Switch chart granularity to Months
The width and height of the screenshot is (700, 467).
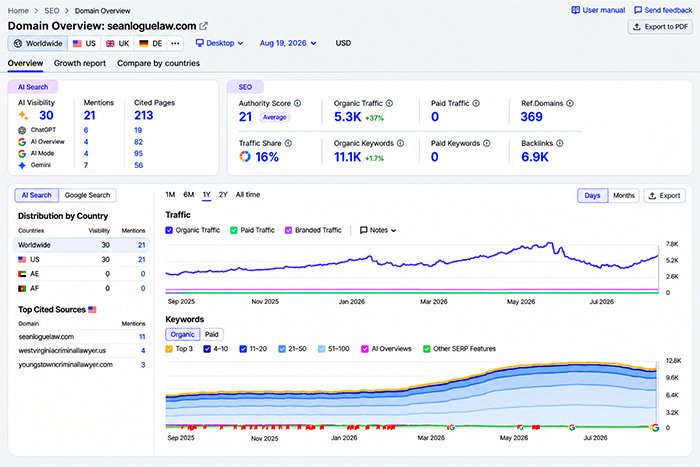pos(624,196)
